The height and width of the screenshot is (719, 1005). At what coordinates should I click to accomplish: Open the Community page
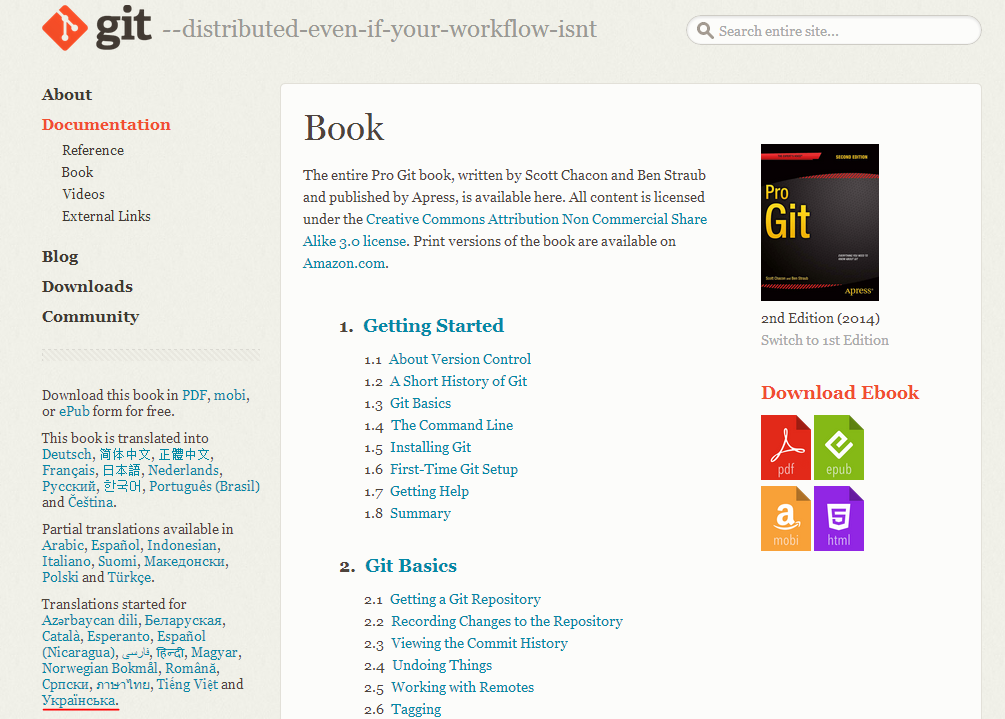click(90, 317)
